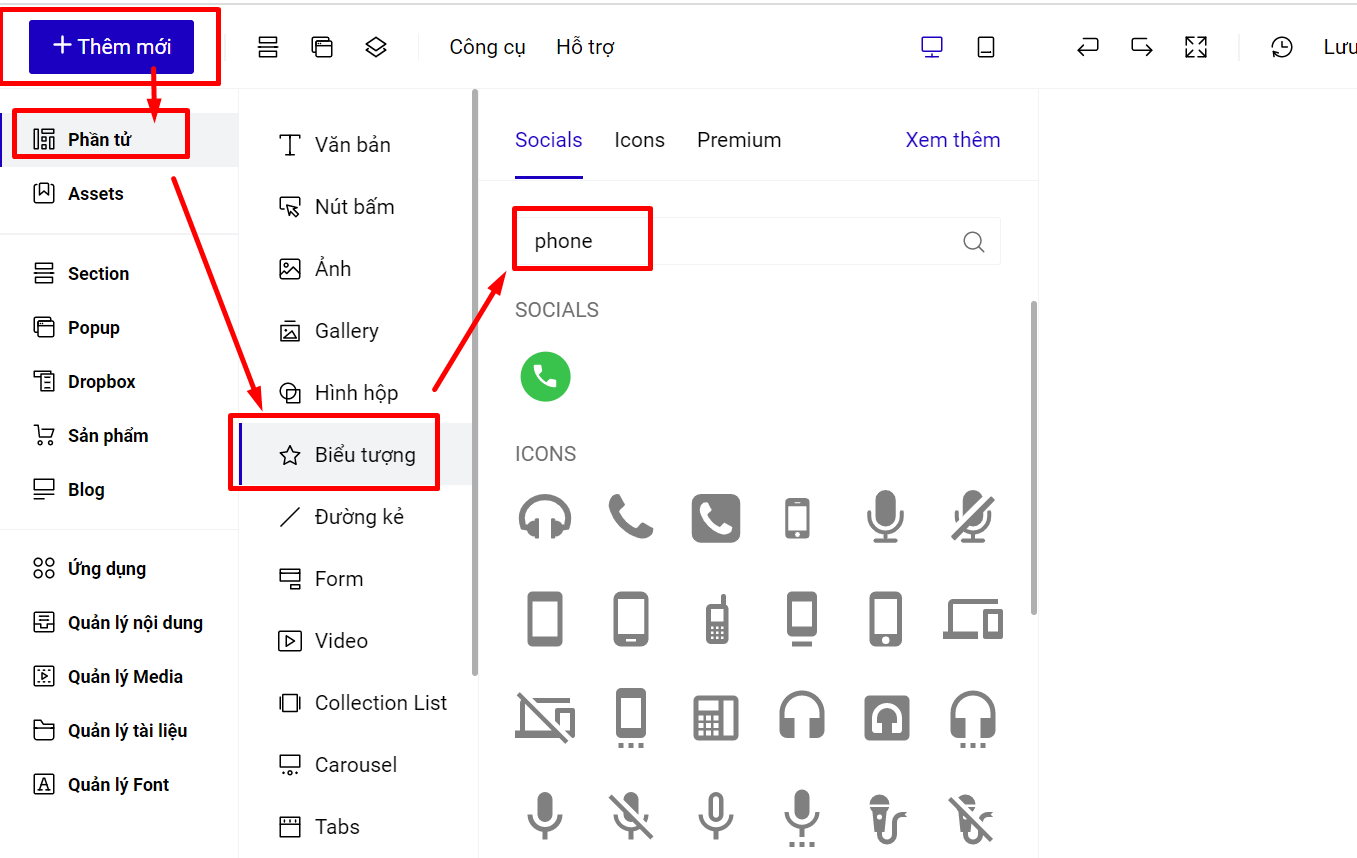
Task: Switch to desktop view mode
Action: 932,47
